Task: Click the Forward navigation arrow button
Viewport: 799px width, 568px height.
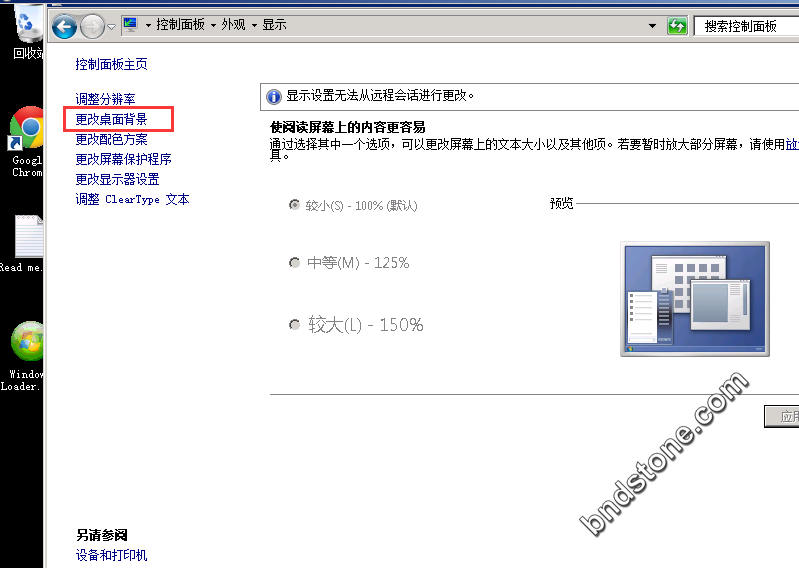Action: (x=92, y=26)
